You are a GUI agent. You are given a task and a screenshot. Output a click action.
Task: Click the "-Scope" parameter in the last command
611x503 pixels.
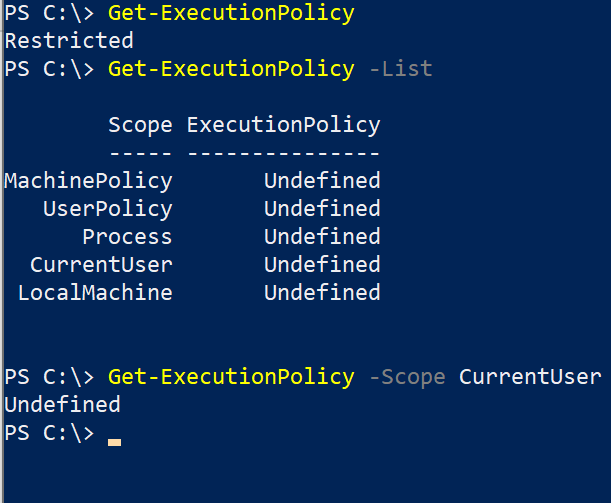(x=406, y=377)
